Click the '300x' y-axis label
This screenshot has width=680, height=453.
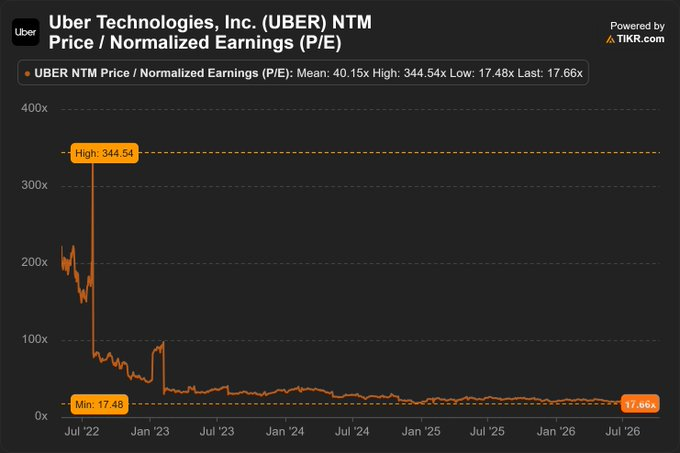(34, 185)
